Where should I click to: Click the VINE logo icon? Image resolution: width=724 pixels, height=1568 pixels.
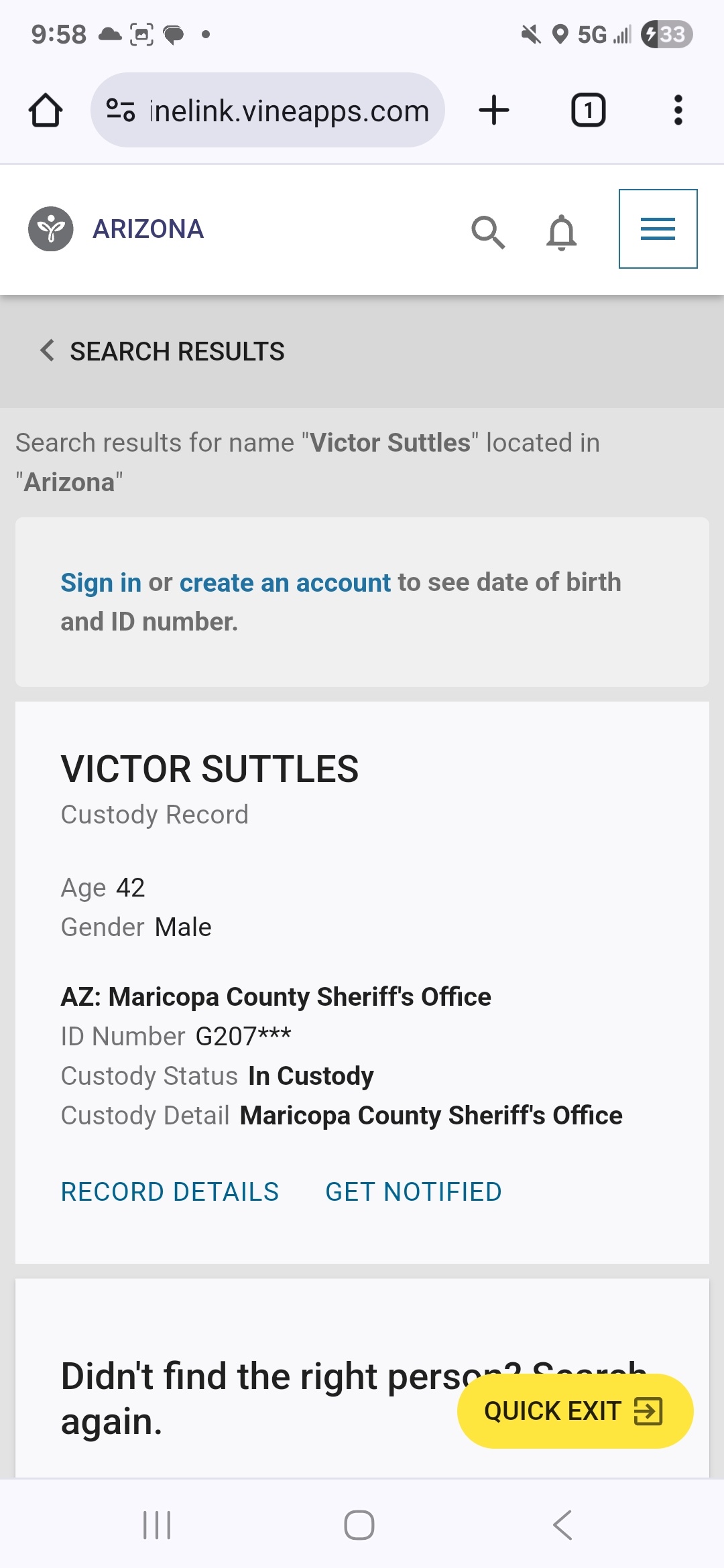(51, 229)
